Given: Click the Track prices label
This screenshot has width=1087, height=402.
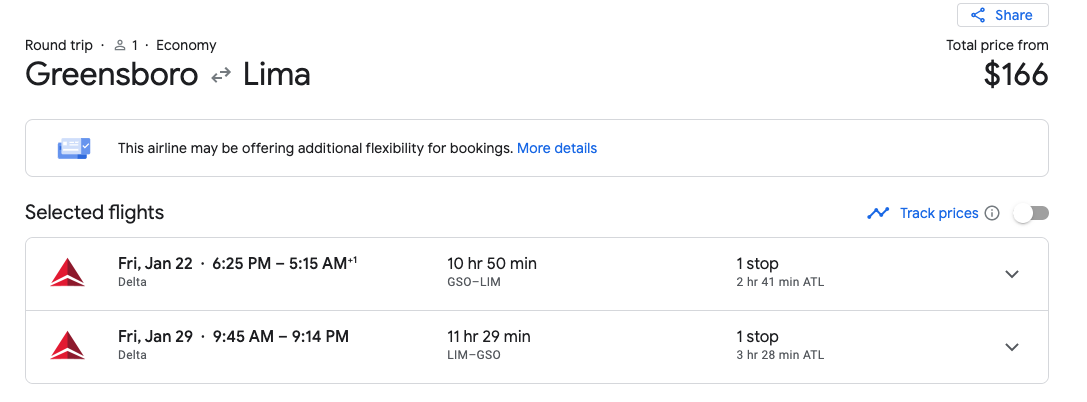Looking at the screenshot, I should (x=938, y=213).
